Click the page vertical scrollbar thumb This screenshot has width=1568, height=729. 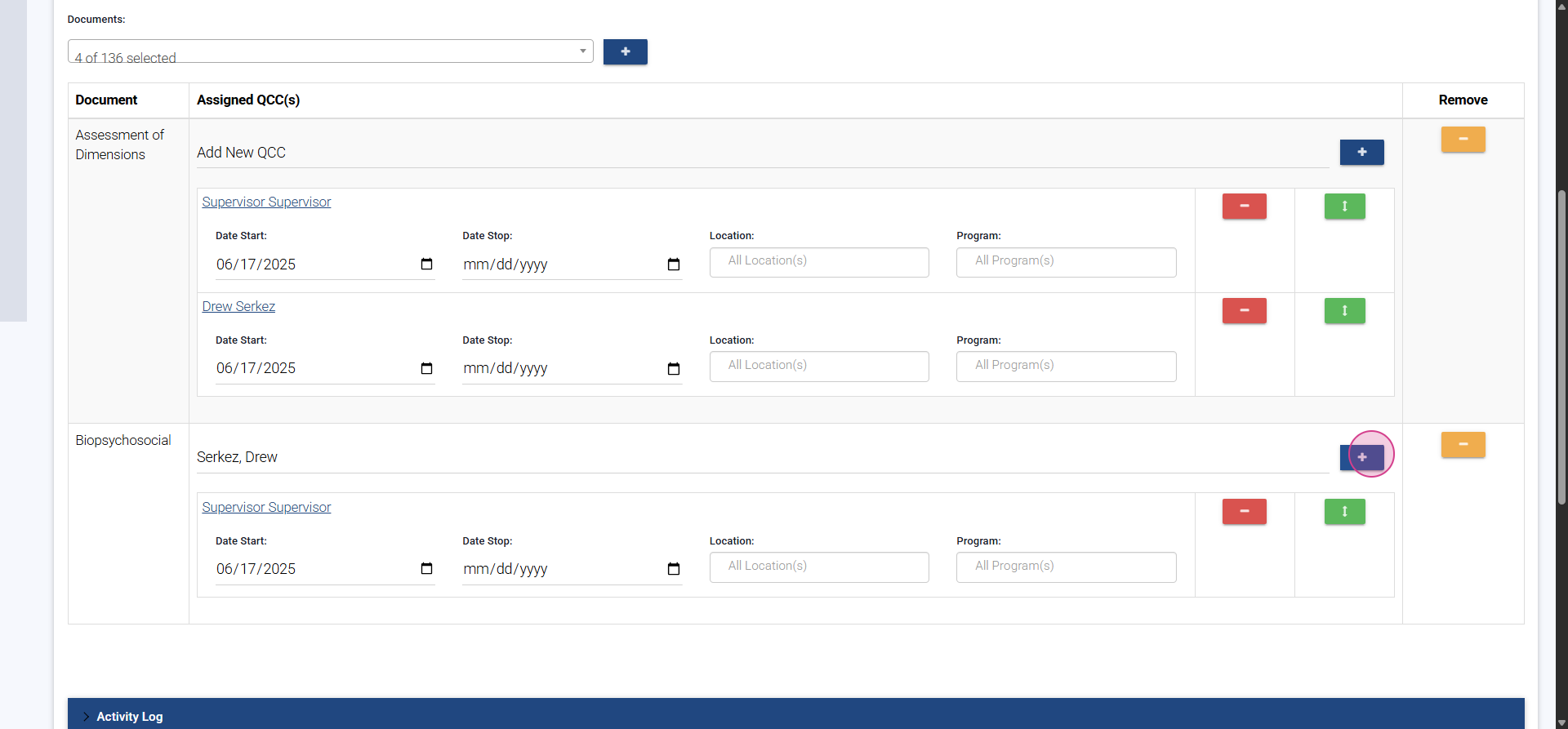[1561, 347]
